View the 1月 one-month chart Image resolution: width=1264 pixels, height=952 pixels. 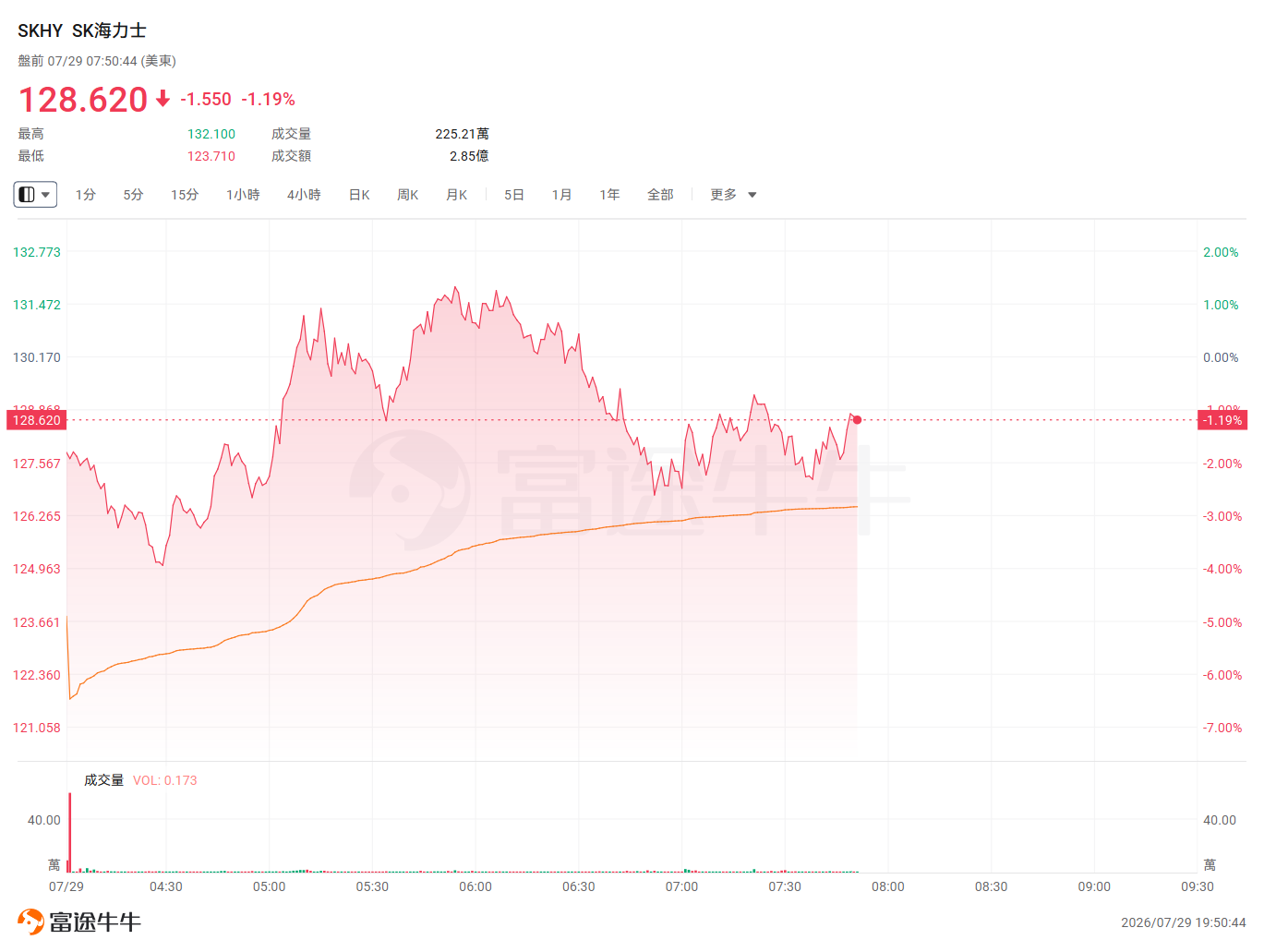[x=562, y=195]
